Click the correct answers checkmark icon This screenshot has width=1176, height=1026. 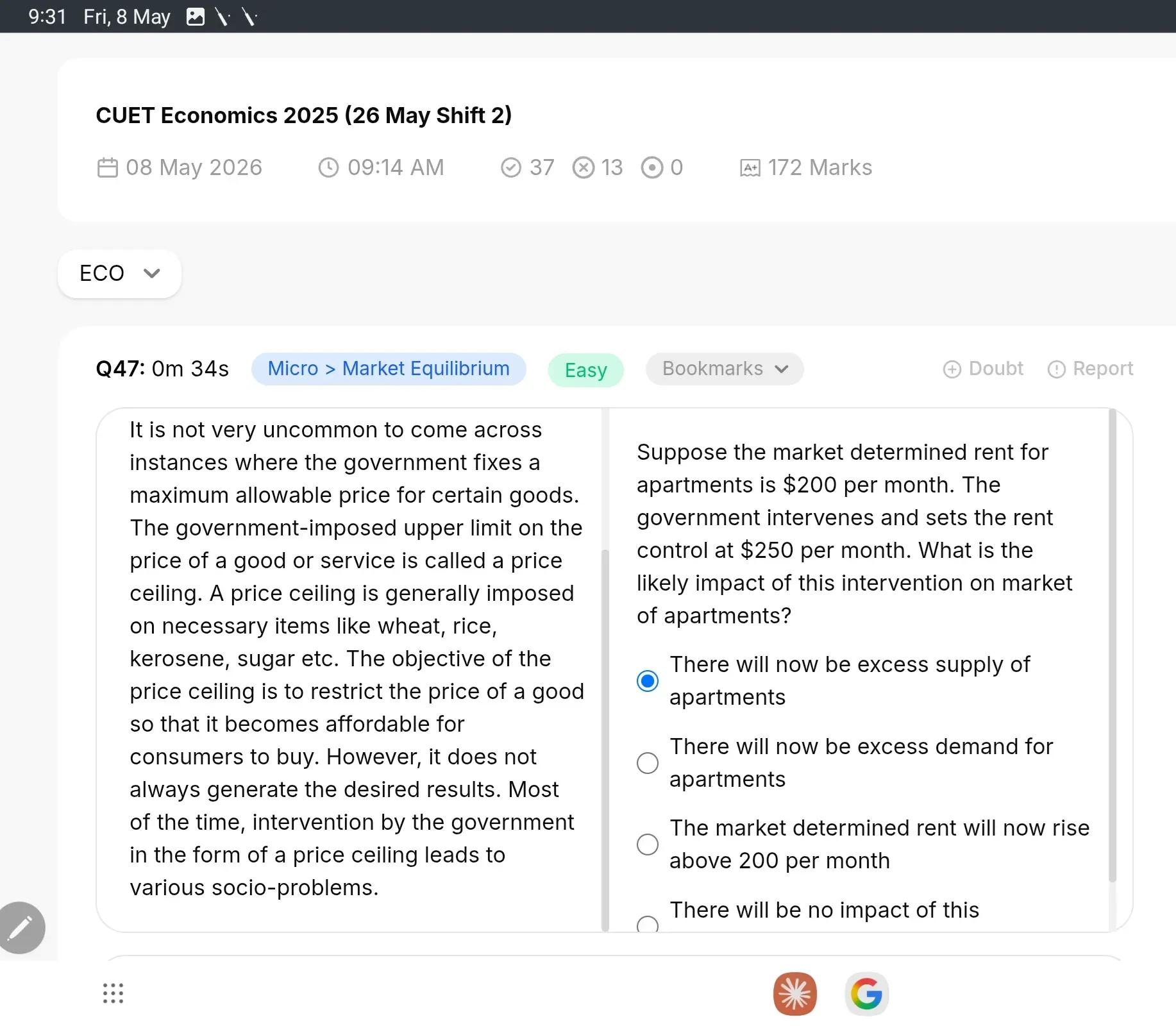point(511,168)
